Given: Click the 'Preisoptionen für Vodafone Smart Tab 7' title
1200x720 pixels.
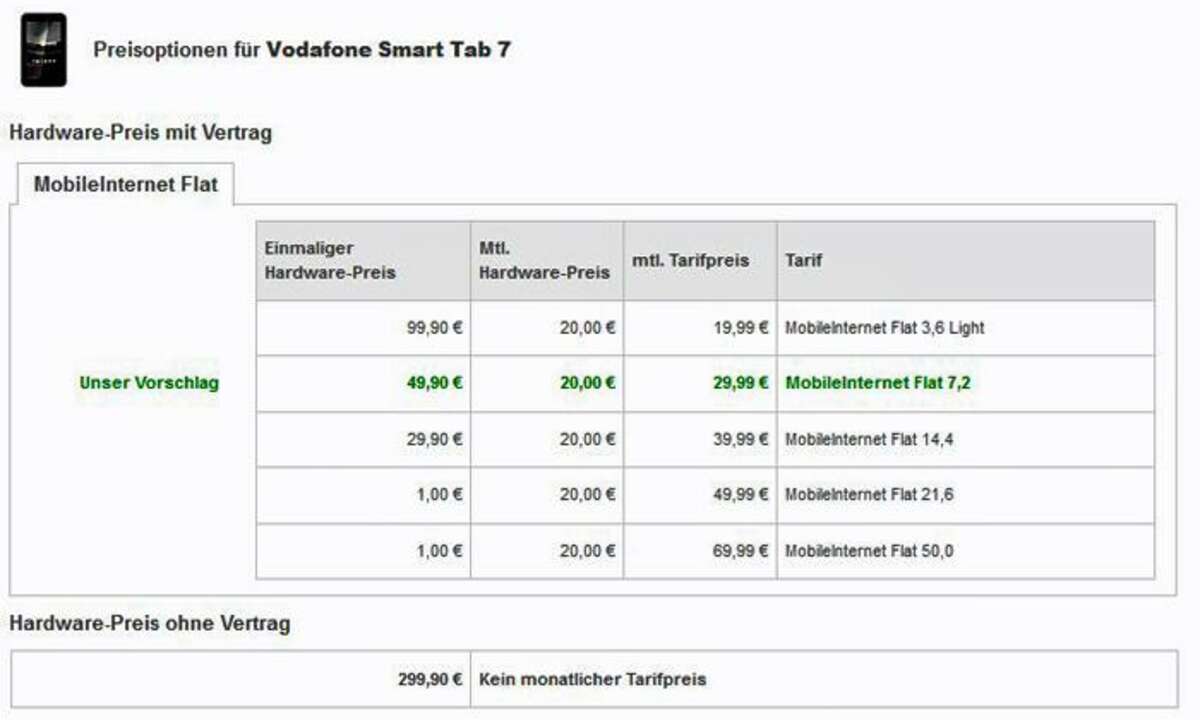Looking at the screenshot, I should tap(302, 49).
